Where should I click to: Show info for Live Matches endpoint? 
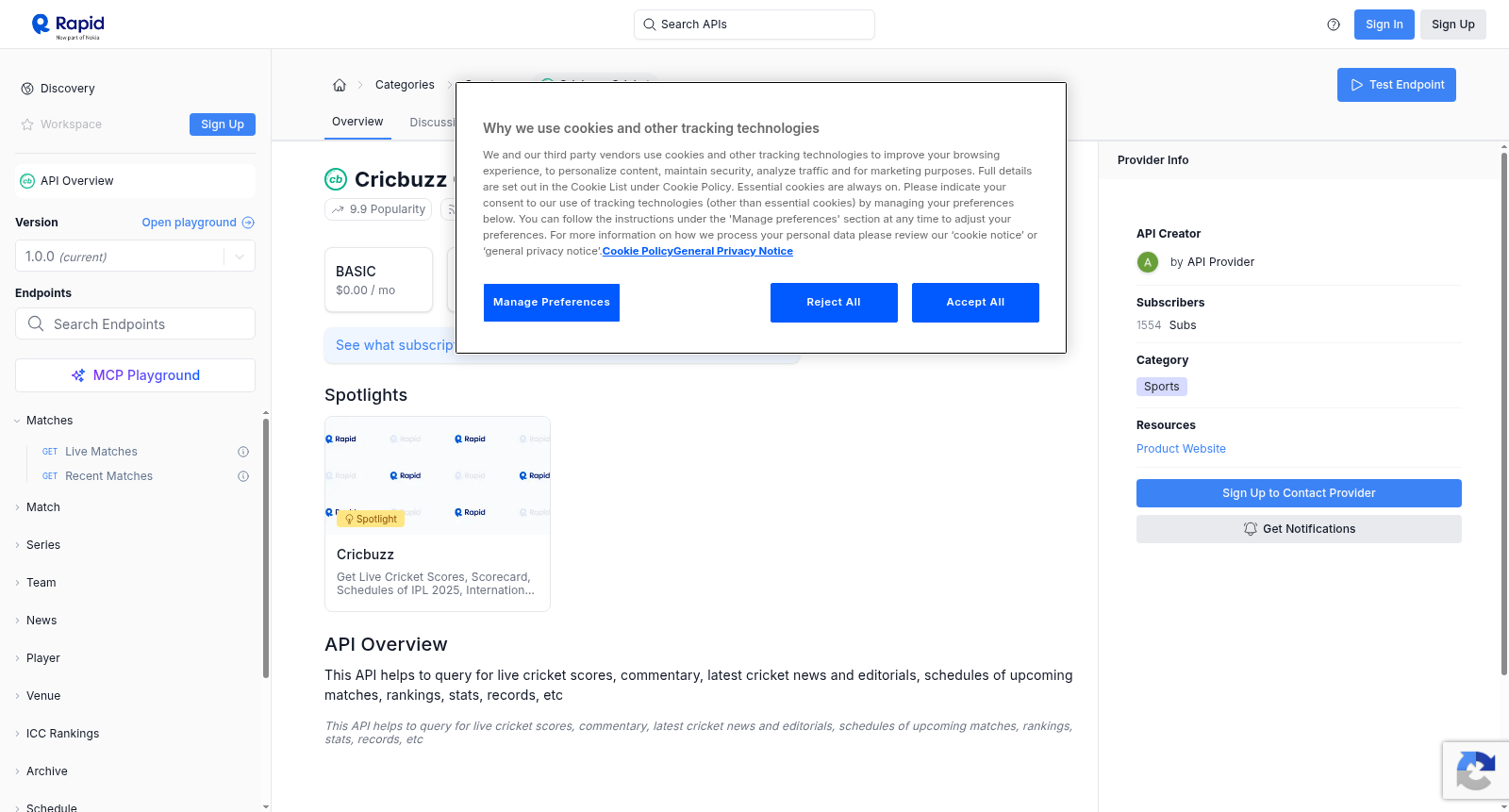click(243, 452)
